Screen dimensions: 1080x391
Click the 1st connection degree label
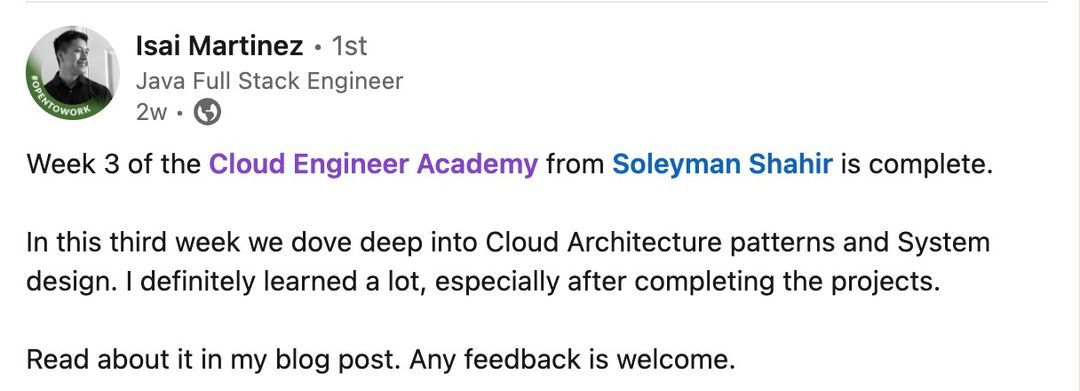pyautogui.click(x=349, y=46)
